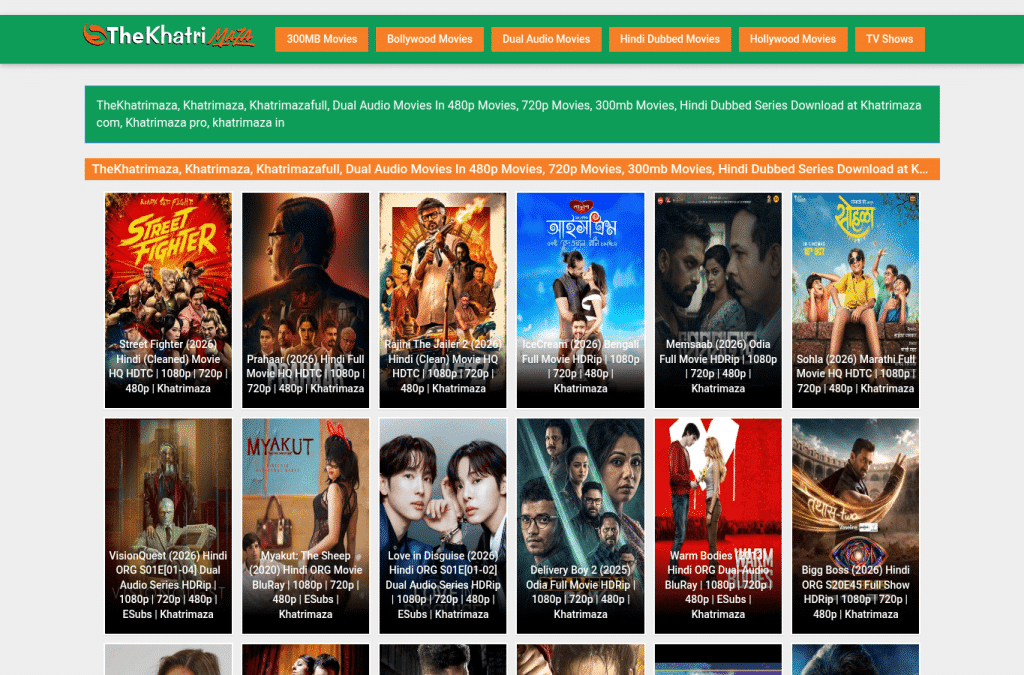Open VisionQuest (2026) series poster
The height and width of the screenshot is (675, 1024).
[168, 526]
